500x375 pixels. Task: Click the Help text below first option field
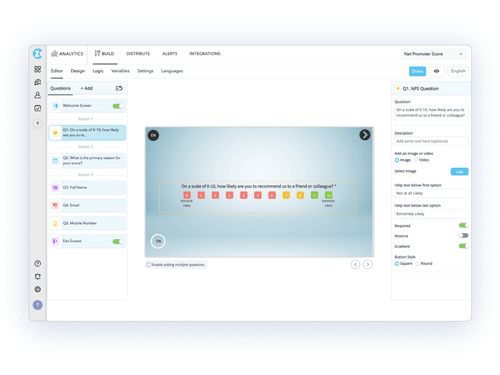[x=431, y=193]
